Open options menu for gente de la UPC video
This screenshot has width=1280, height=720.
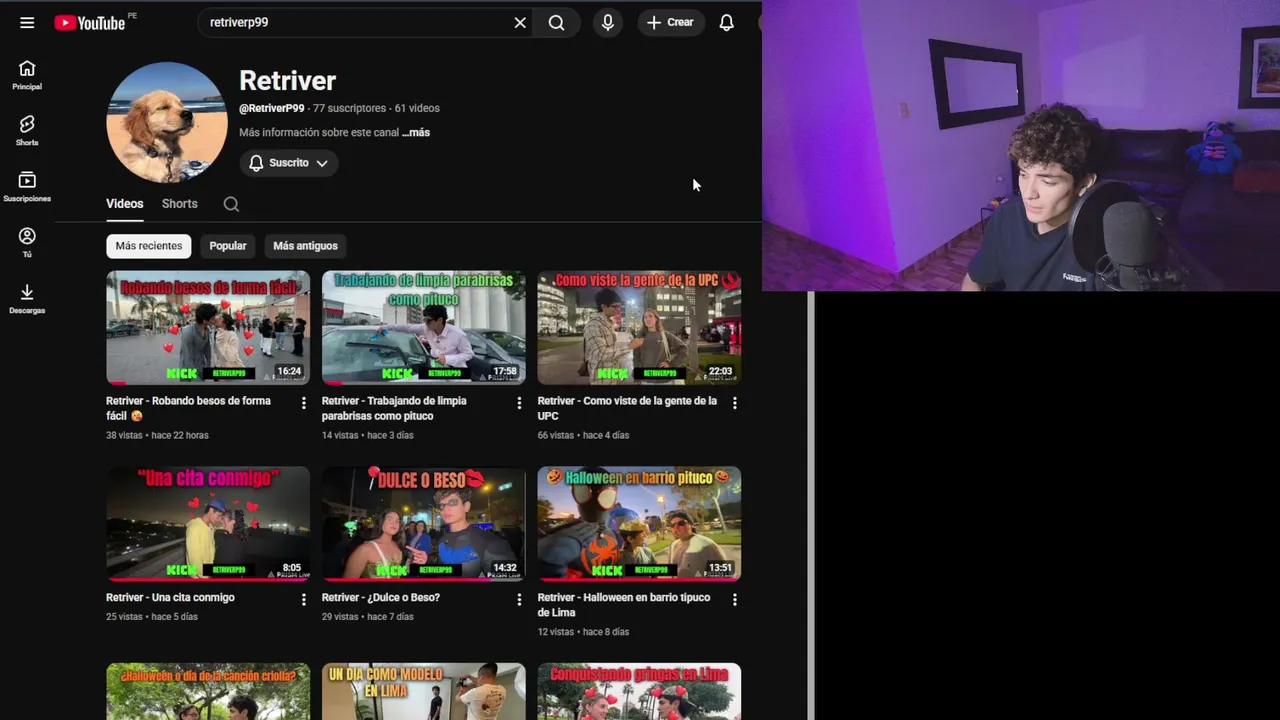(735, 403)
